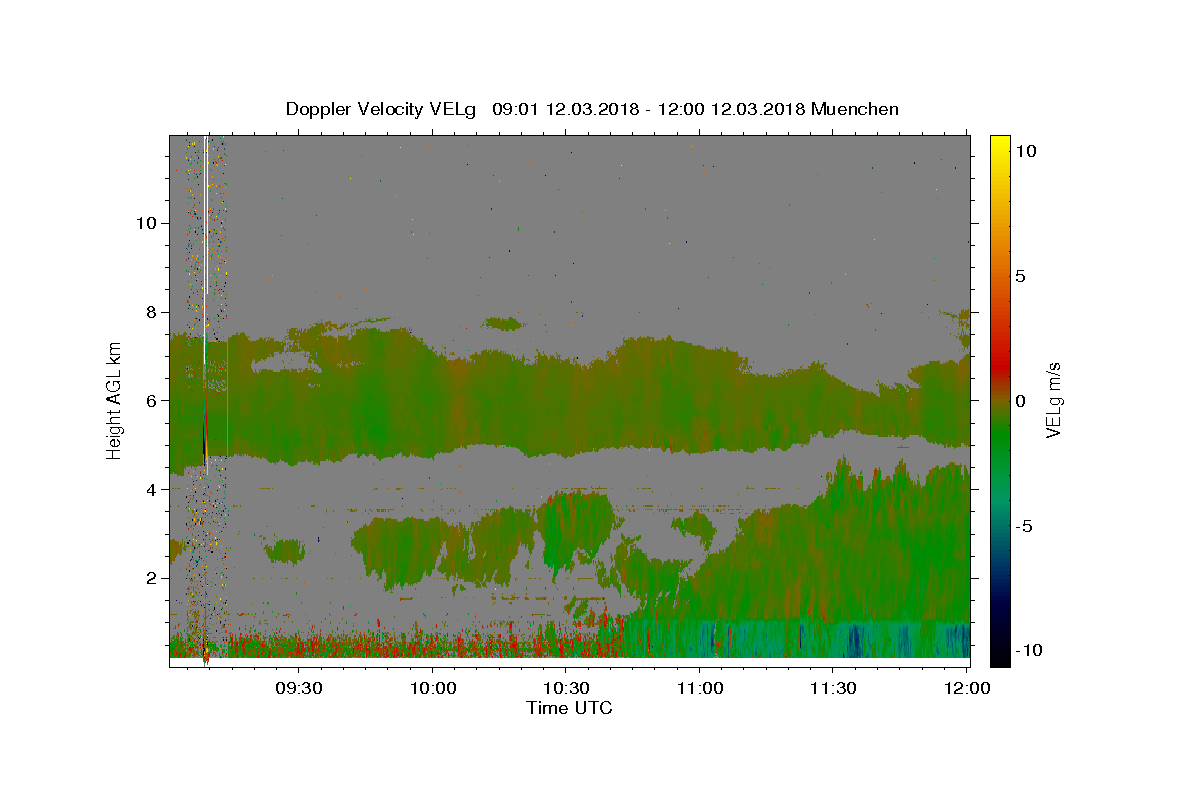
Task: Click the colorbar tick label -10
Action: (x=1030, y=650)
